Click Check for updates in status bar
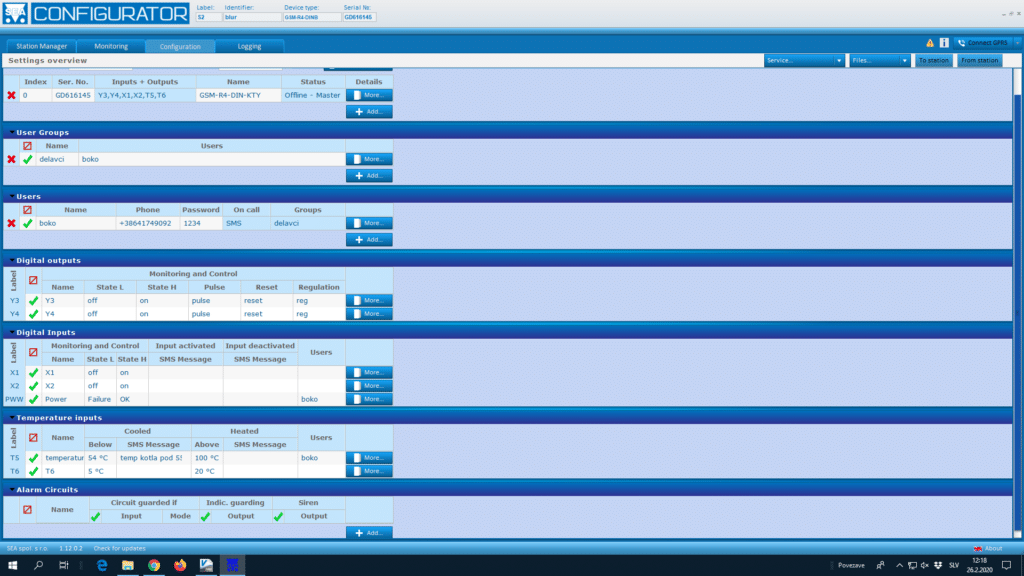Image resolution: width=1024 pixels, height=576 pixels. click(x=120, y=549)
